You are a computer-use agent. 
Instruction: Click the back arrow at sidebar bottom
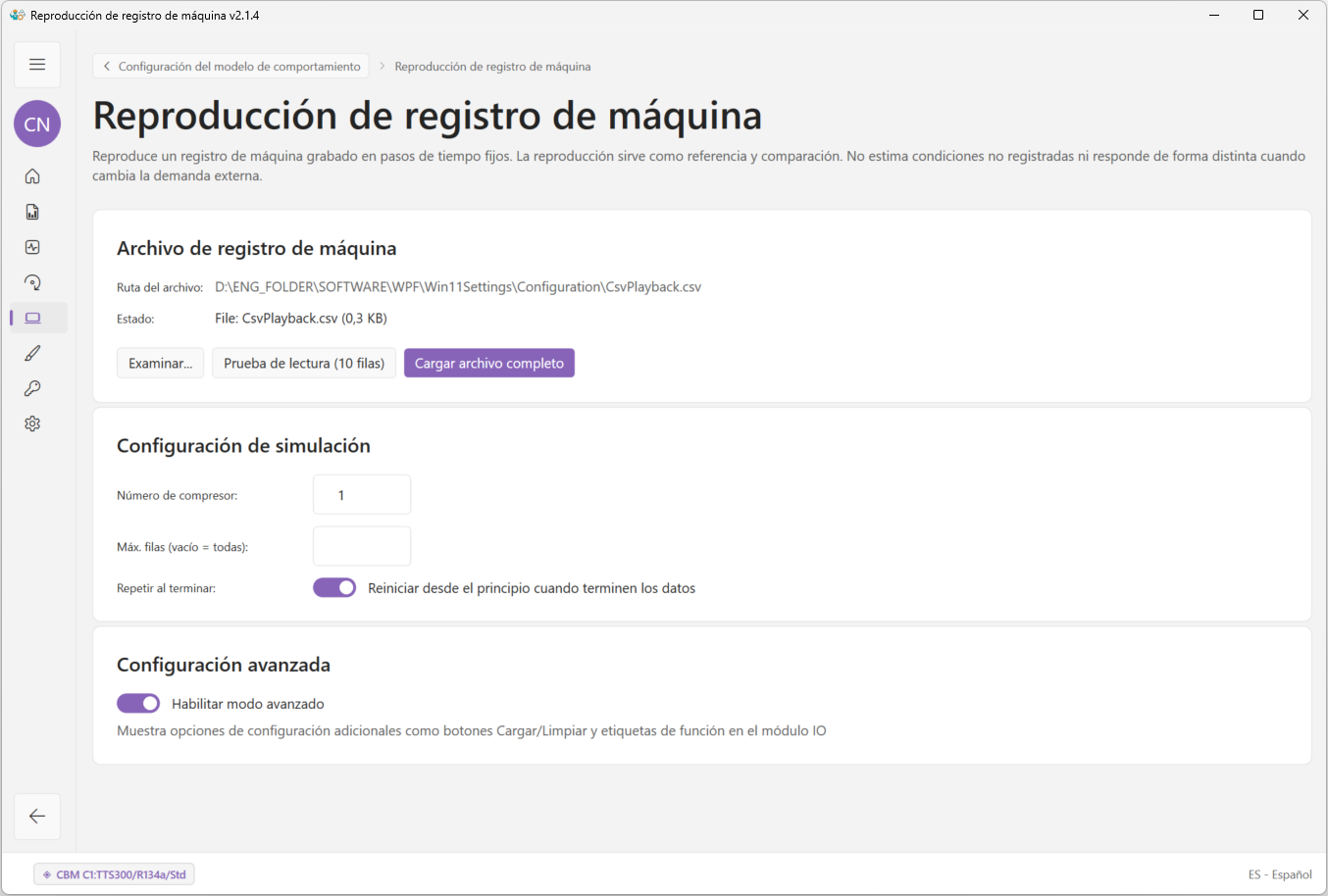pyautogui.click(x=37, y=817)
